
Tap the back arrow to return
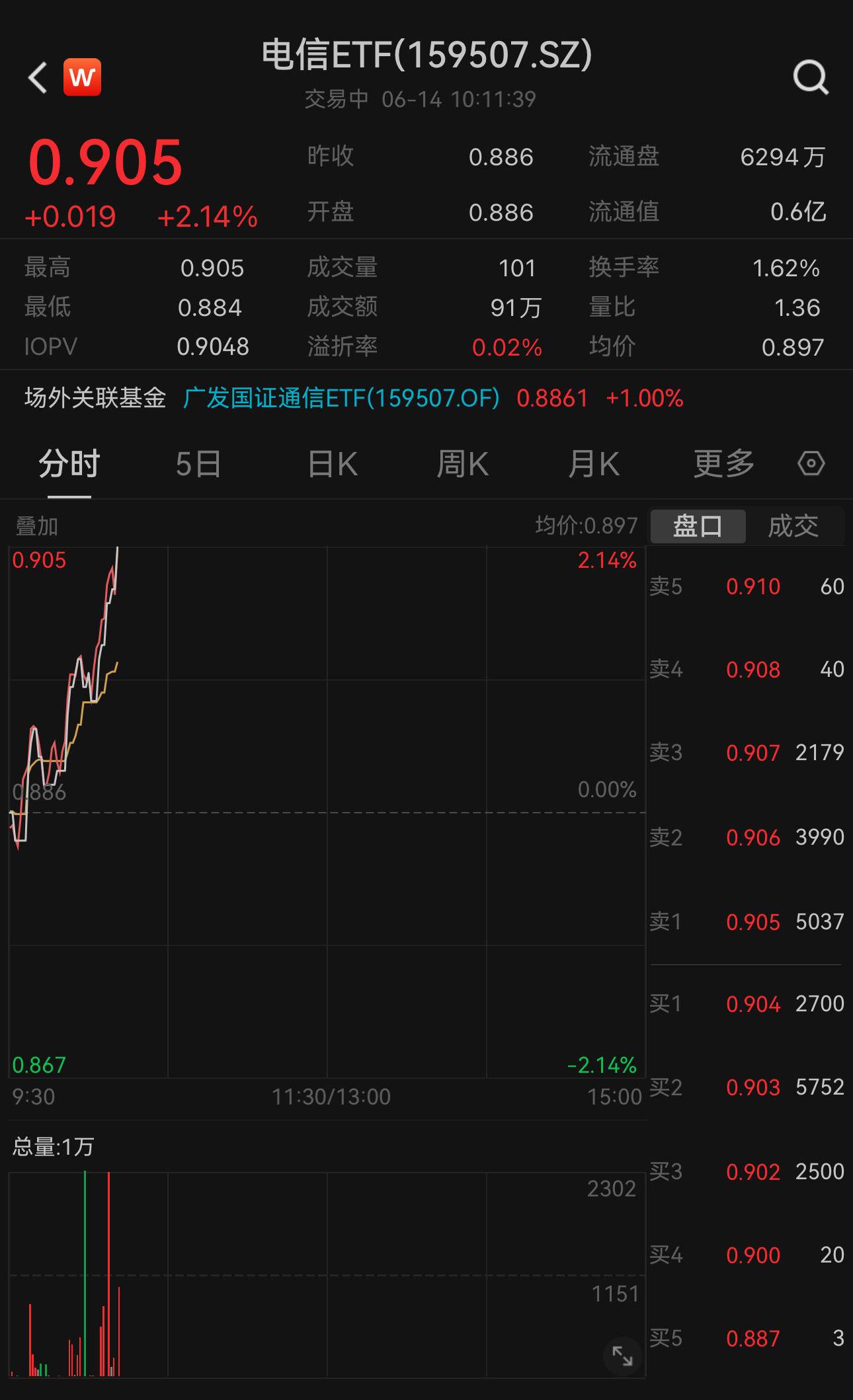coord(36,77)
